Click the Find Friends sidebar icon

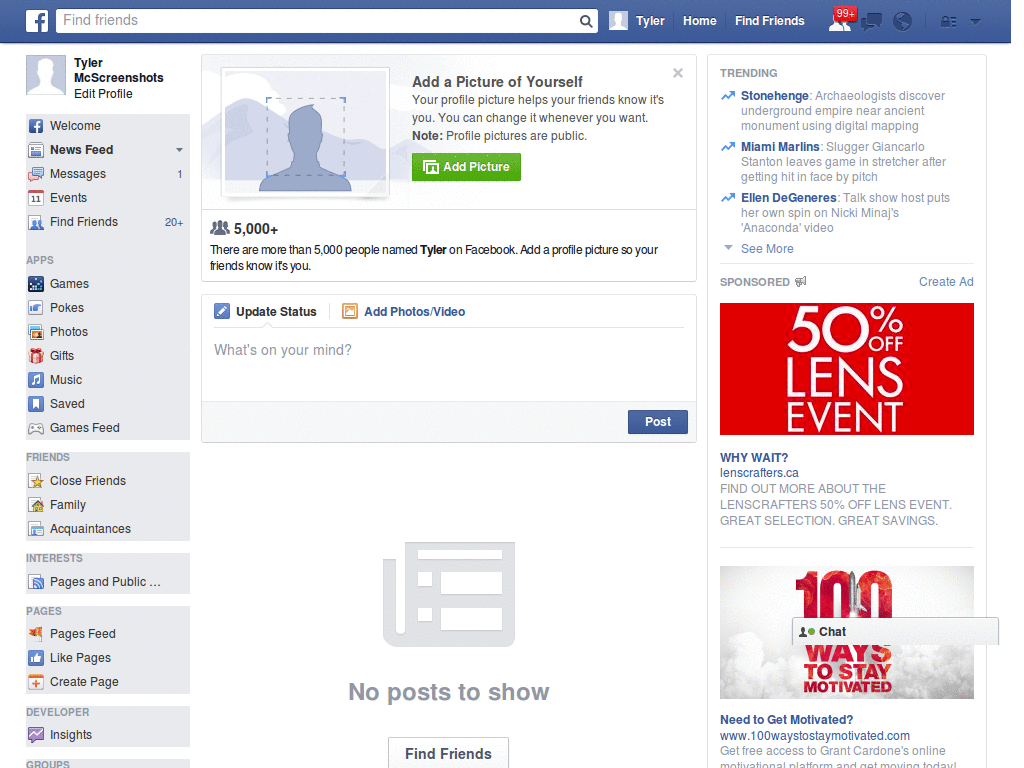click(x=36, y=222)
